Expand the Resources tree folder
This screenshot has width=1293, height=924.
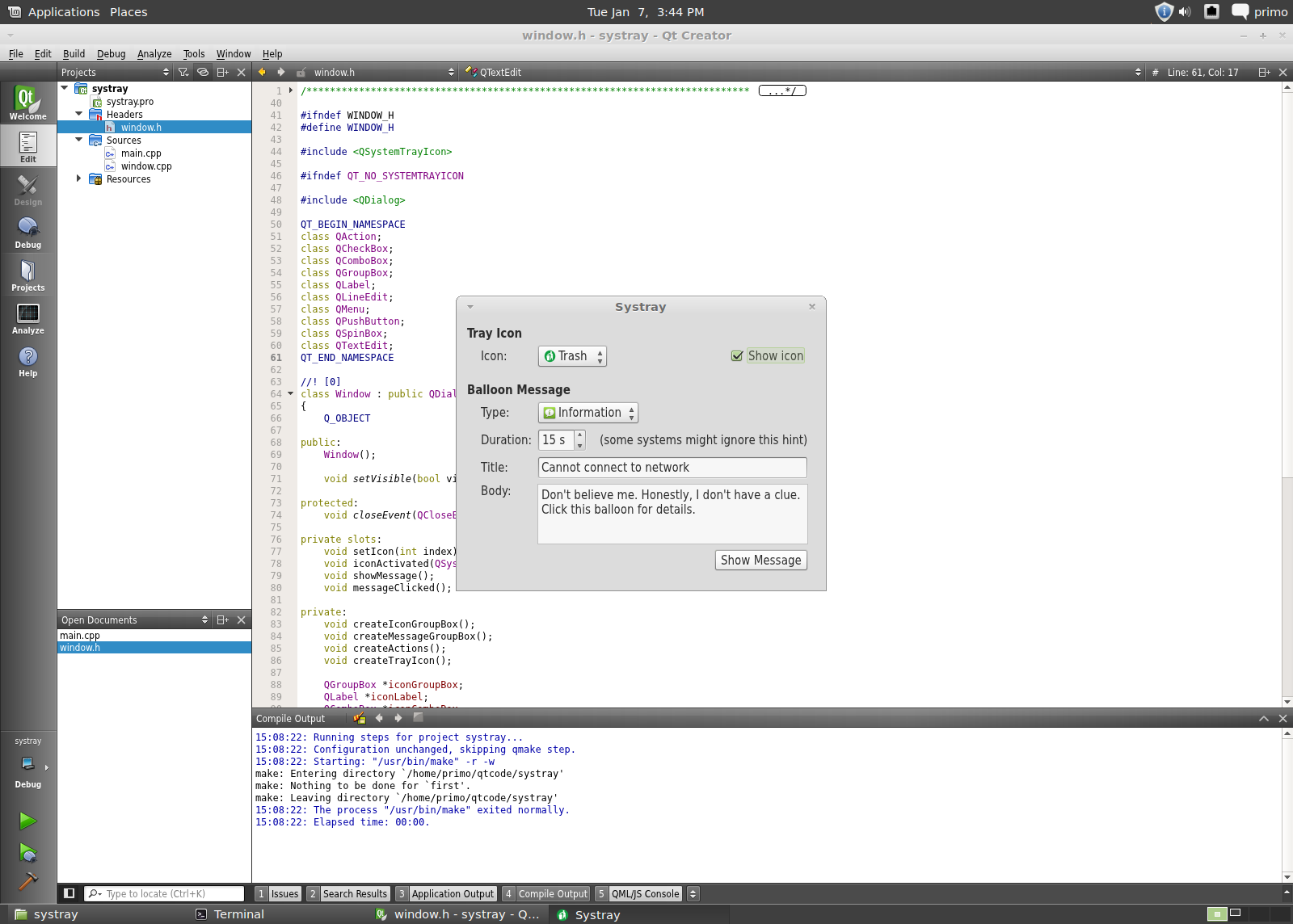[78, 178]
